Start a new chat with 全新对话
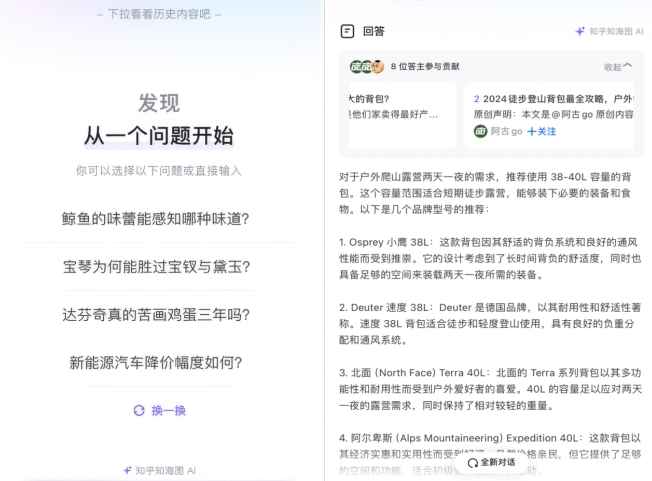This screenshot has width=652, height=481. point(491,462)
